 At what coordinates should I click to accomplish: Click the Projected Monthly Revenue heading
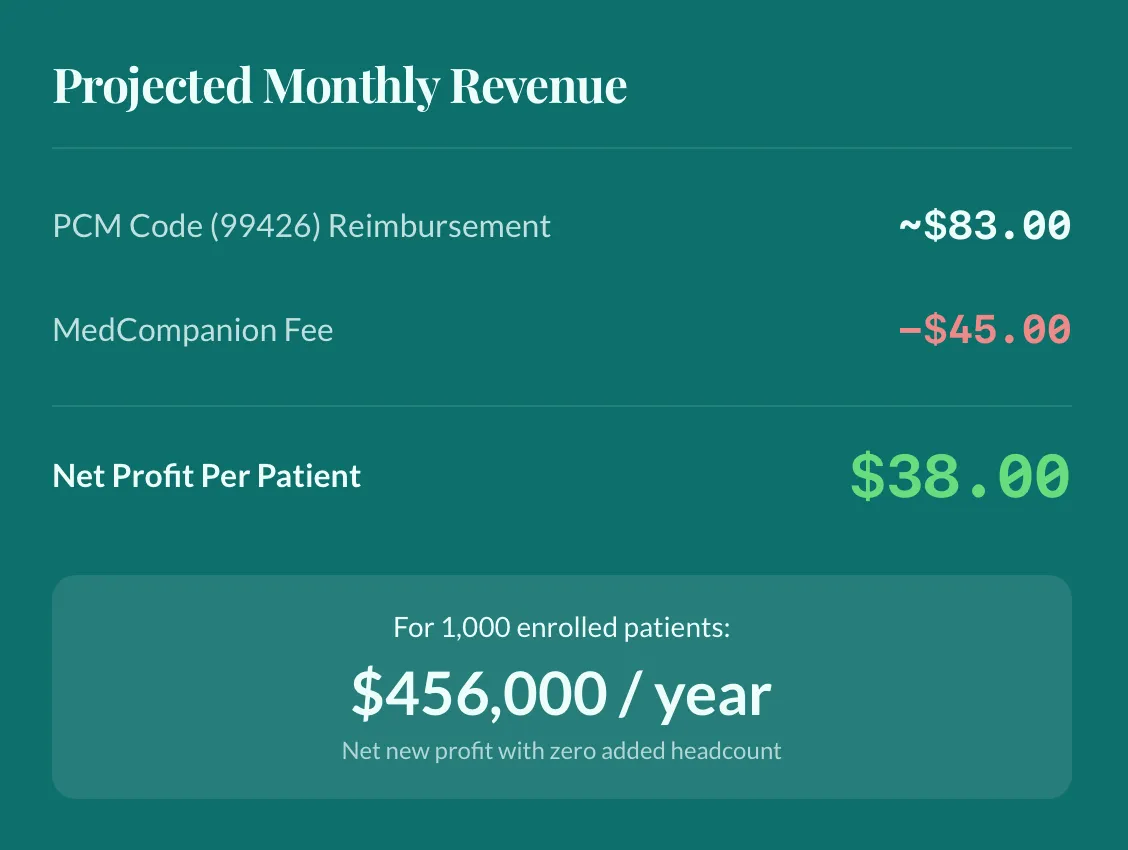tap(339, 87)
